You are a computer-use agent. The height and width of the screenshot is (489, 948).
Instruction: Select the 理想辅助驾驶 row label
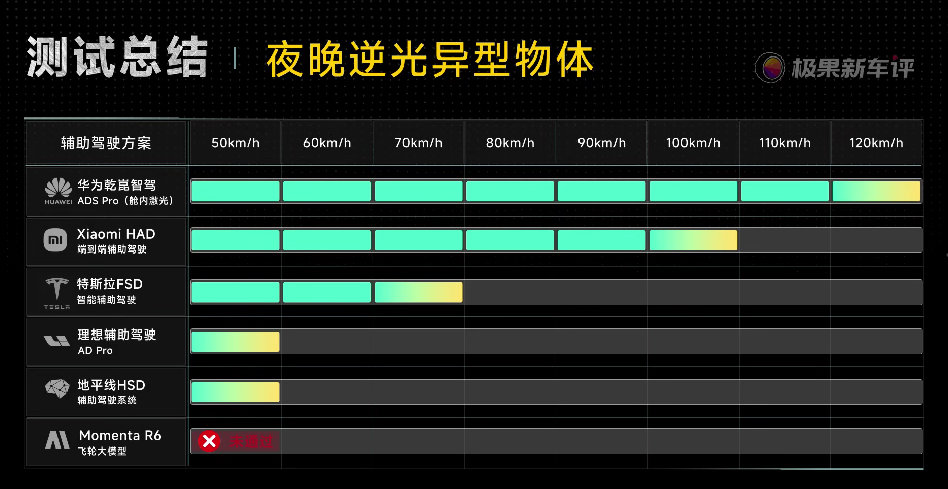117,335
